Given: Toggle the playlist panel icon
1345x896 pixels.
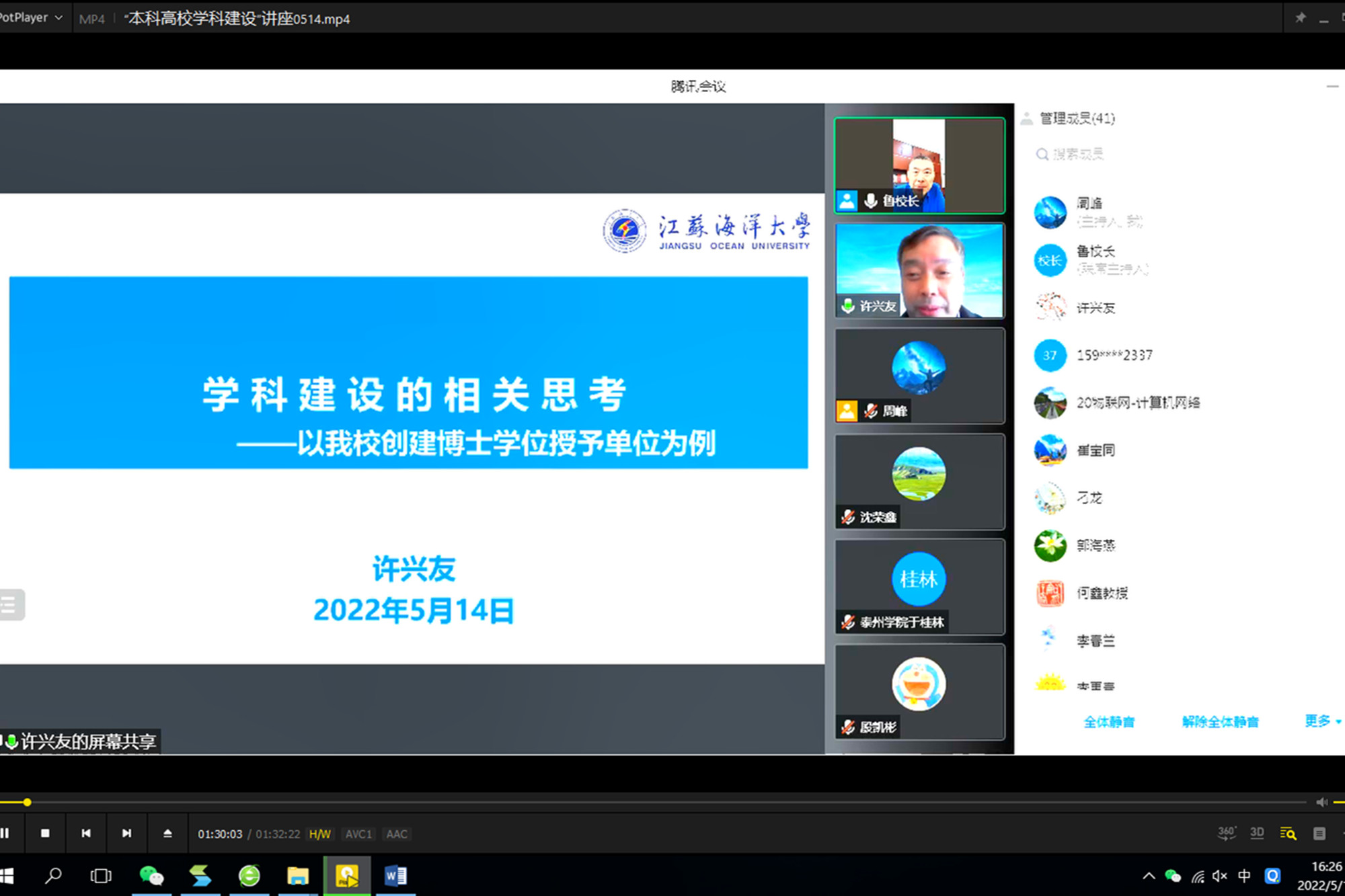Looking at the screenshot, I should coord(1319,833).
